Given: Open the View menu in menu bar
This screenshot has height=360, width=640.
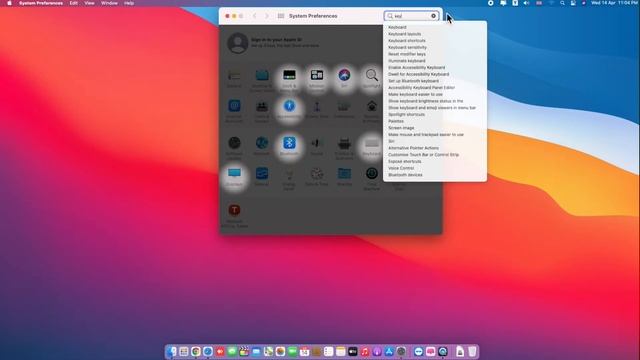Looking at the screenshot, I should 89,3.
